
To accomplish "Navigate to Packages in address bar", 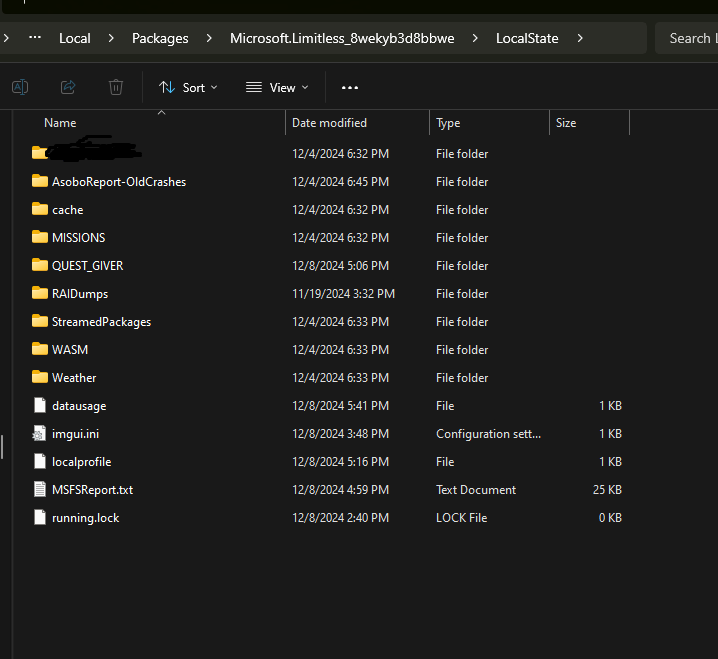I will [x=160, y=39].
